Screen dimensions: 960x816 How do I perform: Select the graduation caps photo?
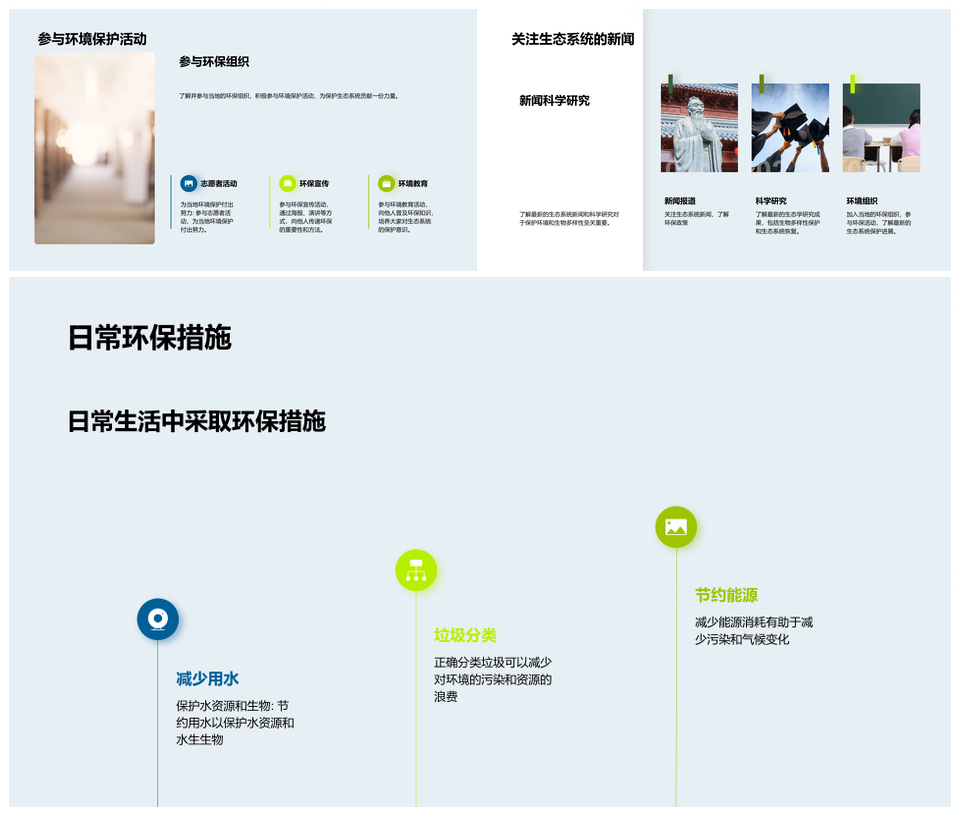(790, 127)
